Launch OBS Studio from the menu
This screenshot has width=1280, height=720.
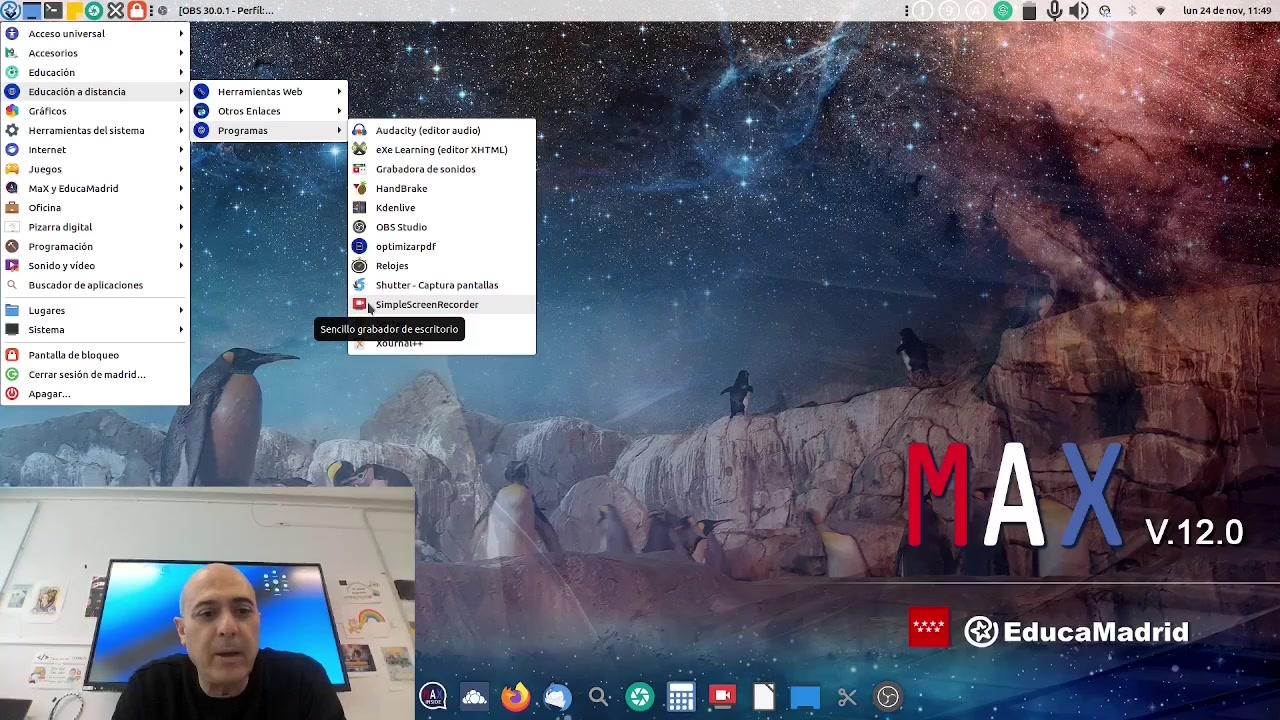click(441, 227)
